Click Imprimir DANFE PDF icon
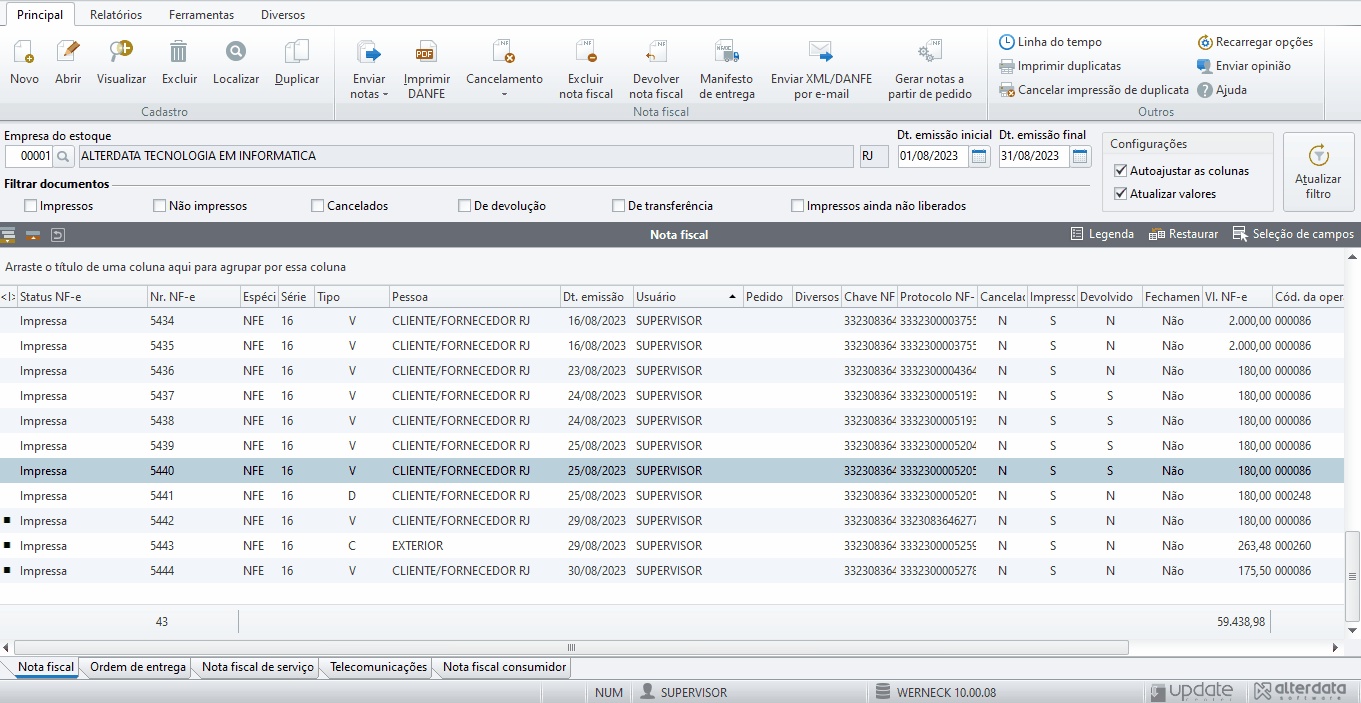 427,53
